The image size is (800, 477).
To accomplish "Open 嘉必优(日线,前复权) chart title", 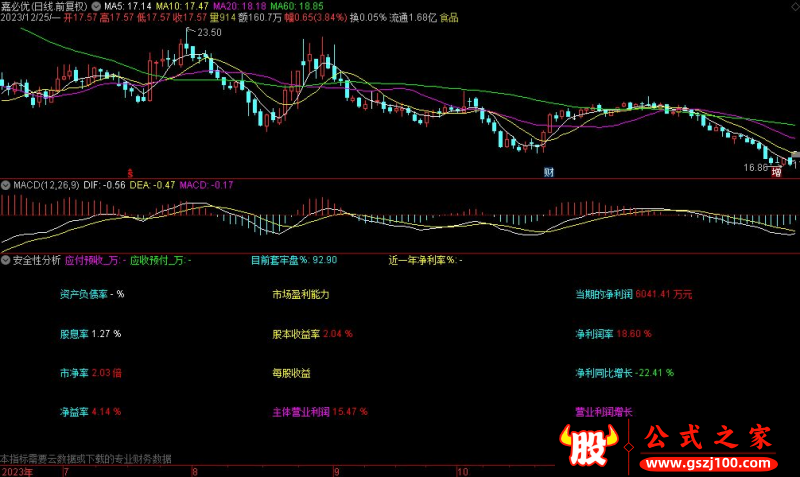I will 44,6.
